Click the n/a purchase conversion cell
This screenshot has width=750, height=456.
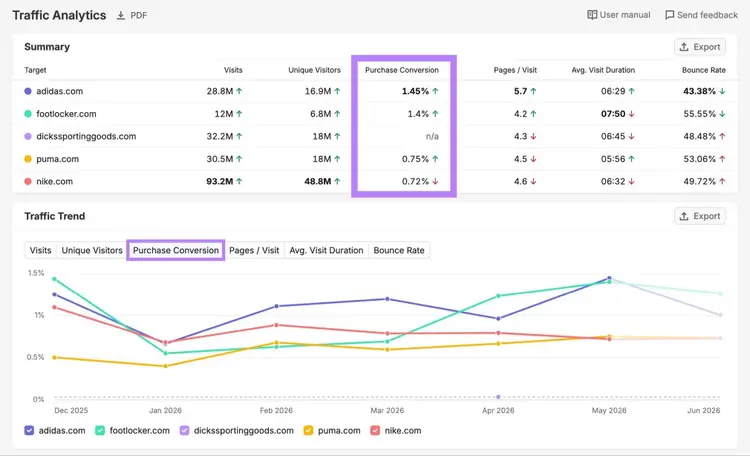[x=432, y=136]
